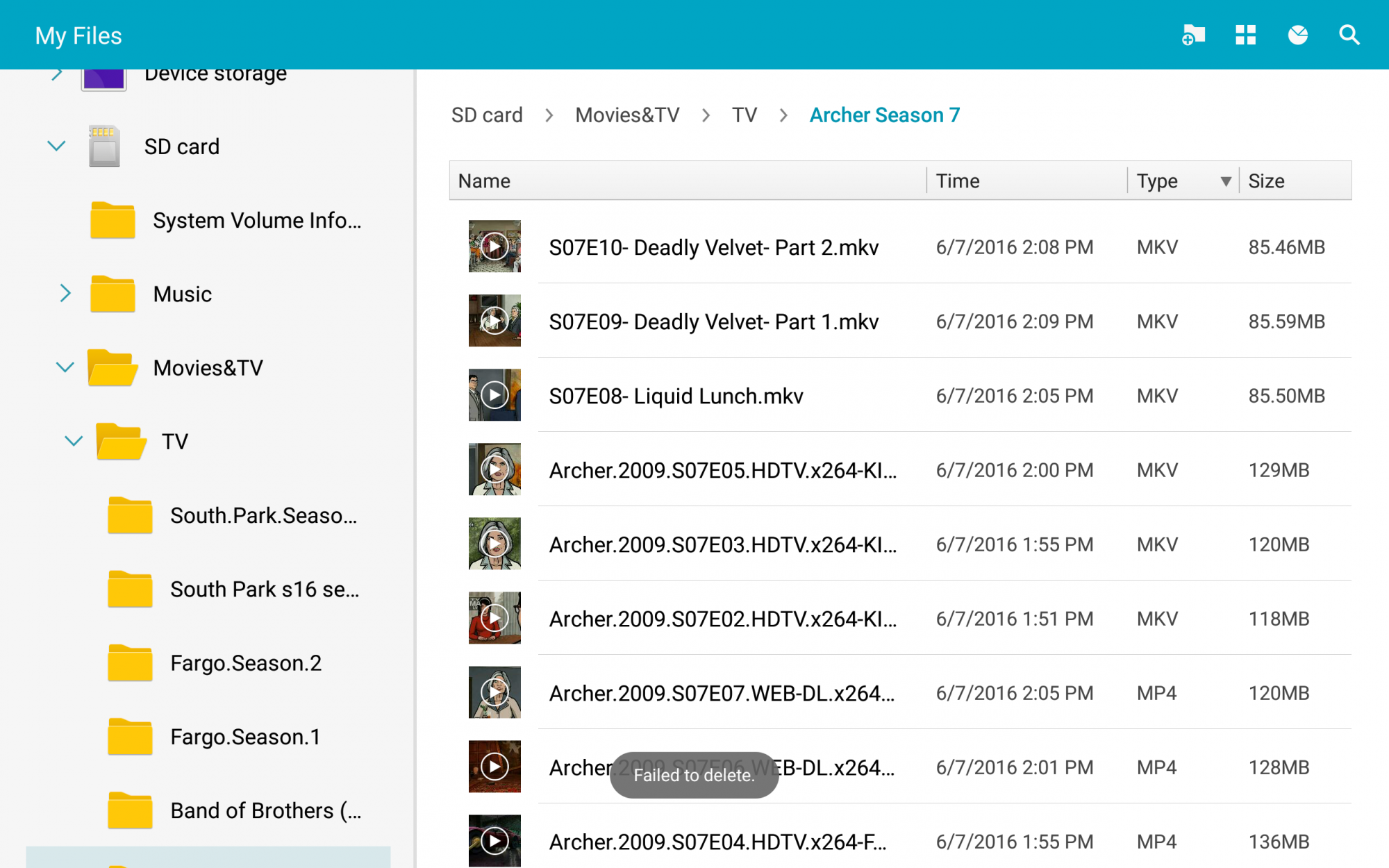Play the Archer S07E04 video thumbnail
Viewport: 1389px width, 868px height.
(494, 841)
